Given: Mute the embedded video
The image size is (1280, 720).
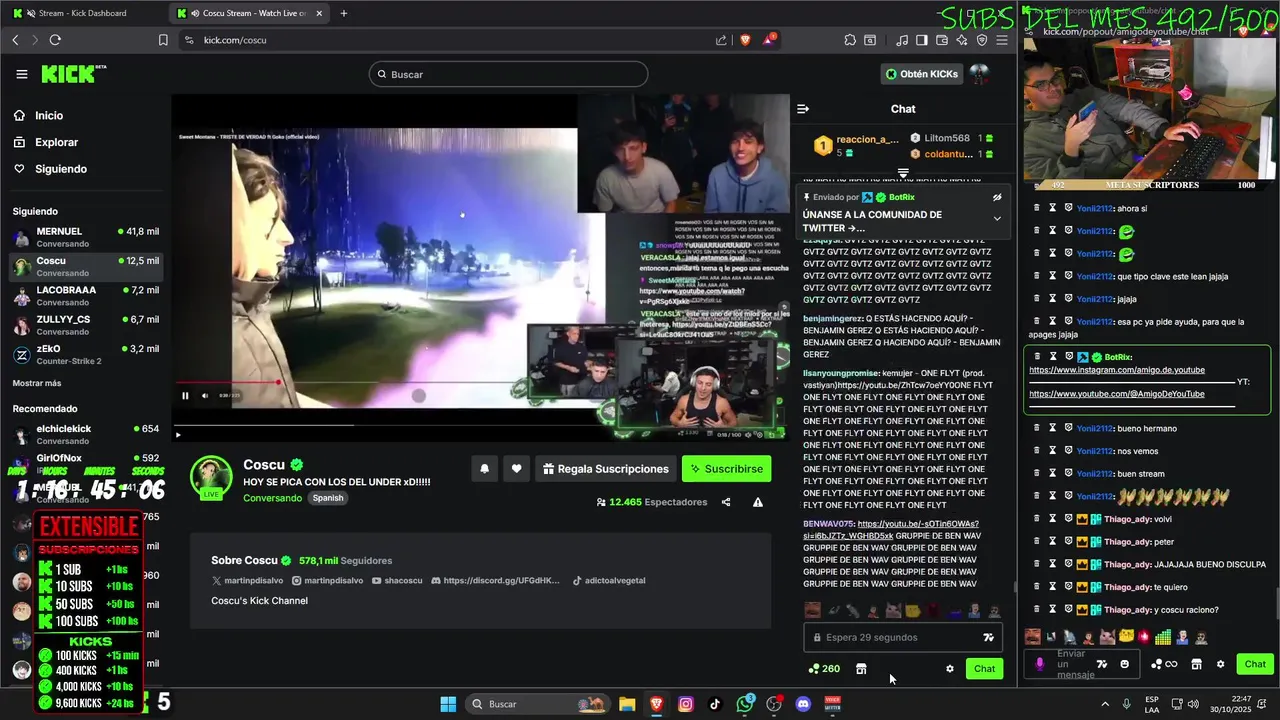Looking at the screenshot, I should pos(205,396).
